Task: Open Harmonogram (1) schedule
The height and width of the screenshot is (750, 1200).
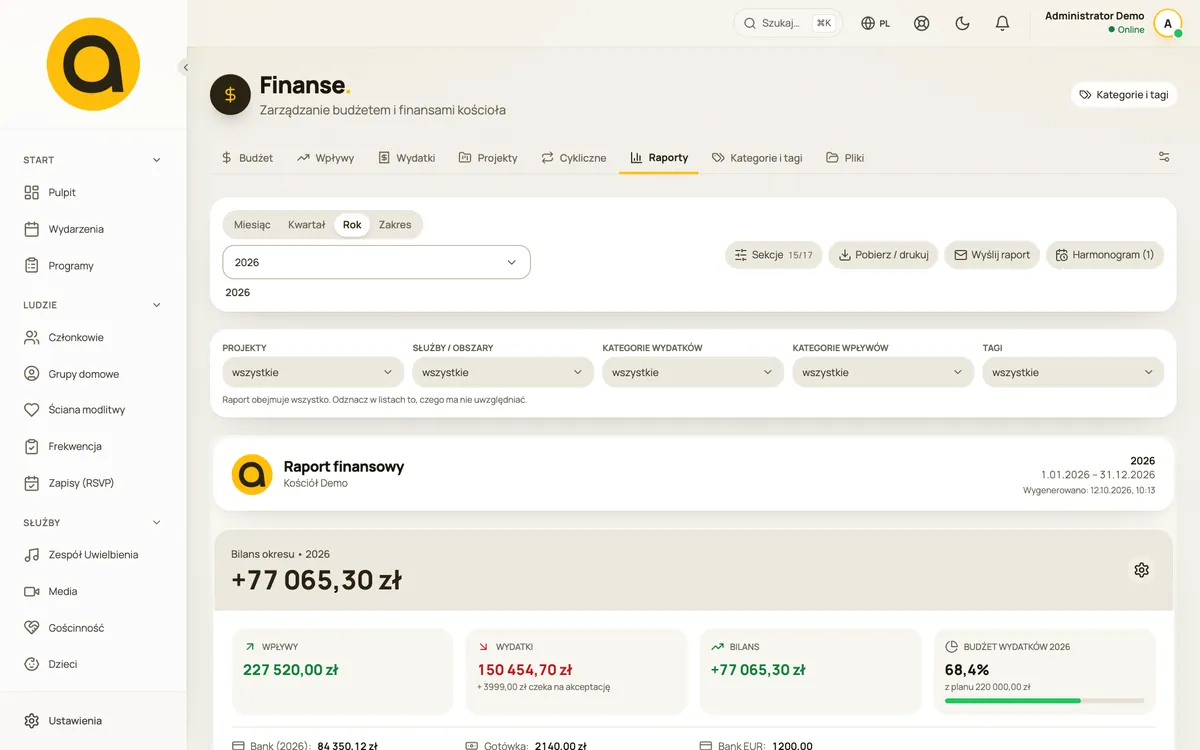Action: click(1104, 255)
